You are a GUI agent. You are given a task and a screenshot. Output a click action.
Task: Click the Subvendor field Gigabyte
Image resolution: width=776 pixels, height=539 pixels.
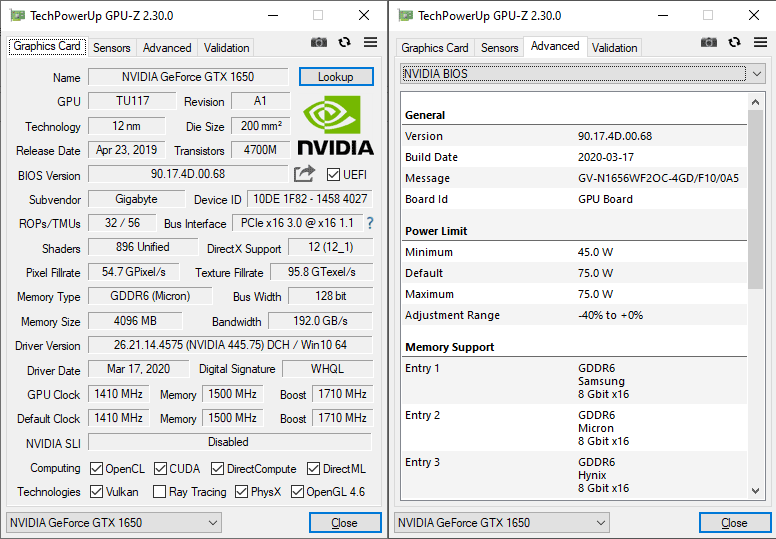[137, 199]
